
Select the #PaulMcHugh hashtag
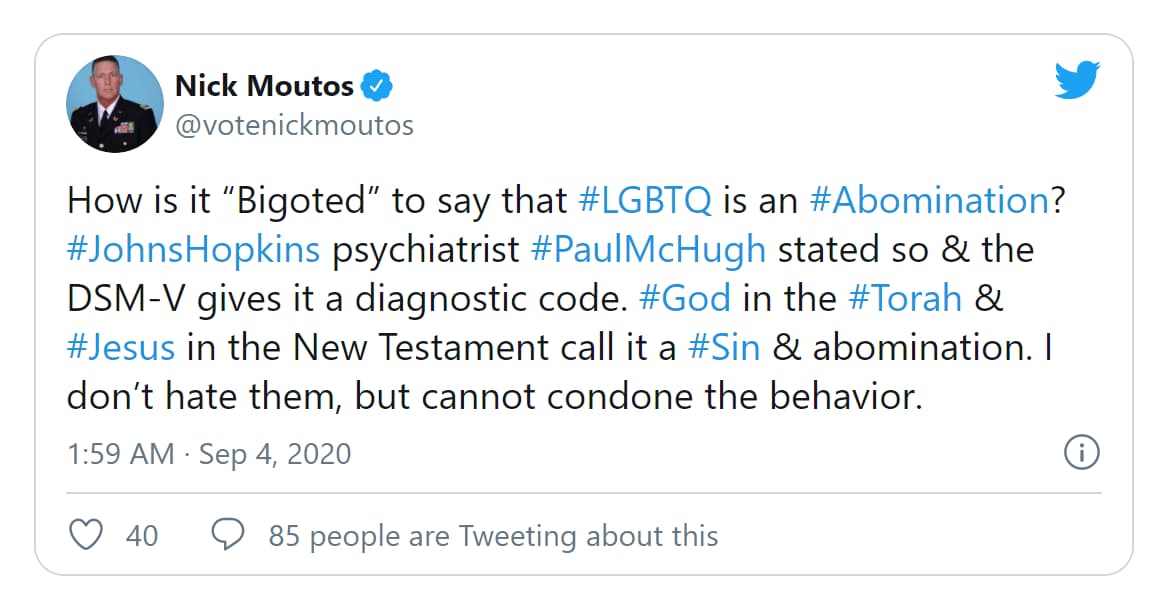[648, 250]
